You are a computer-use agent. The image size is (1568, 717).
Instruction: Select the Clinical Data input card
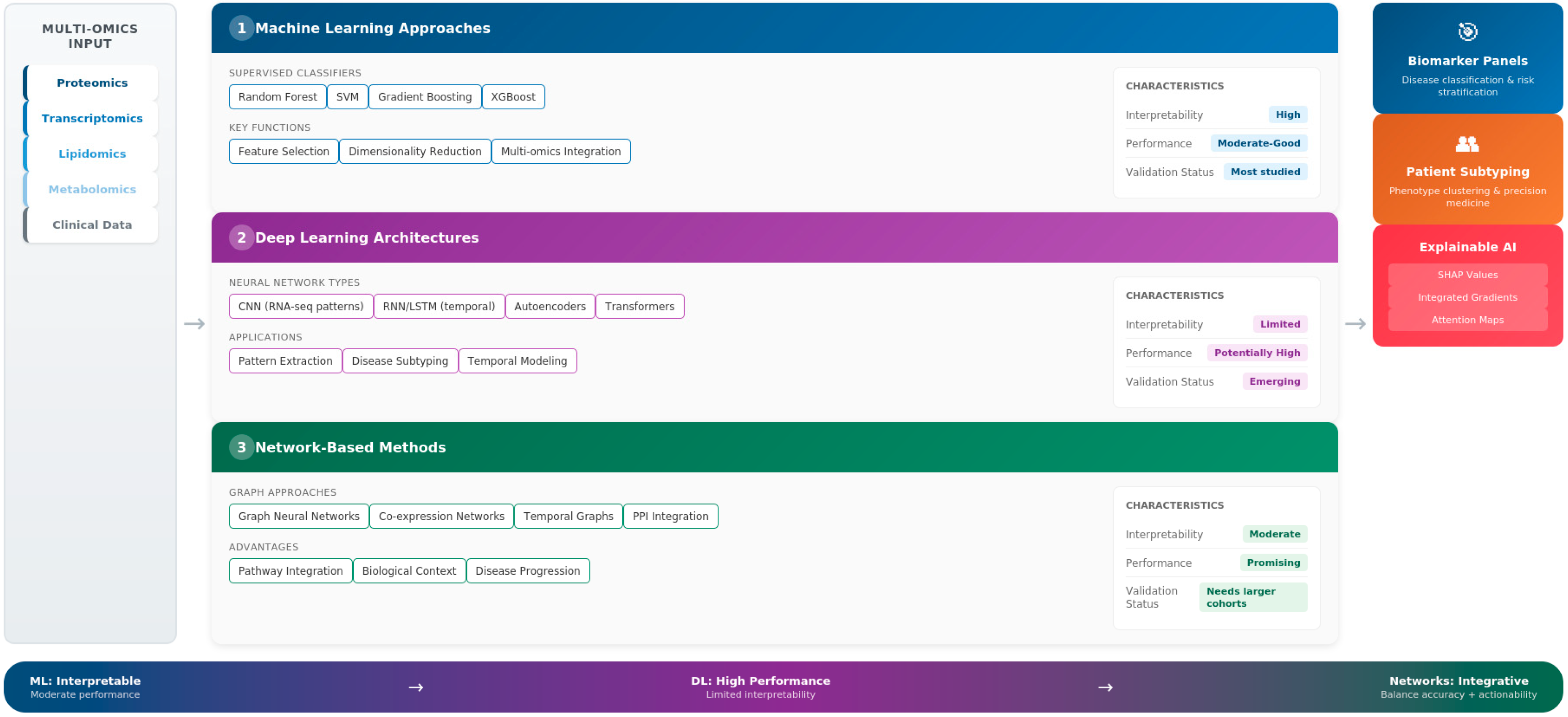(91, 225)
